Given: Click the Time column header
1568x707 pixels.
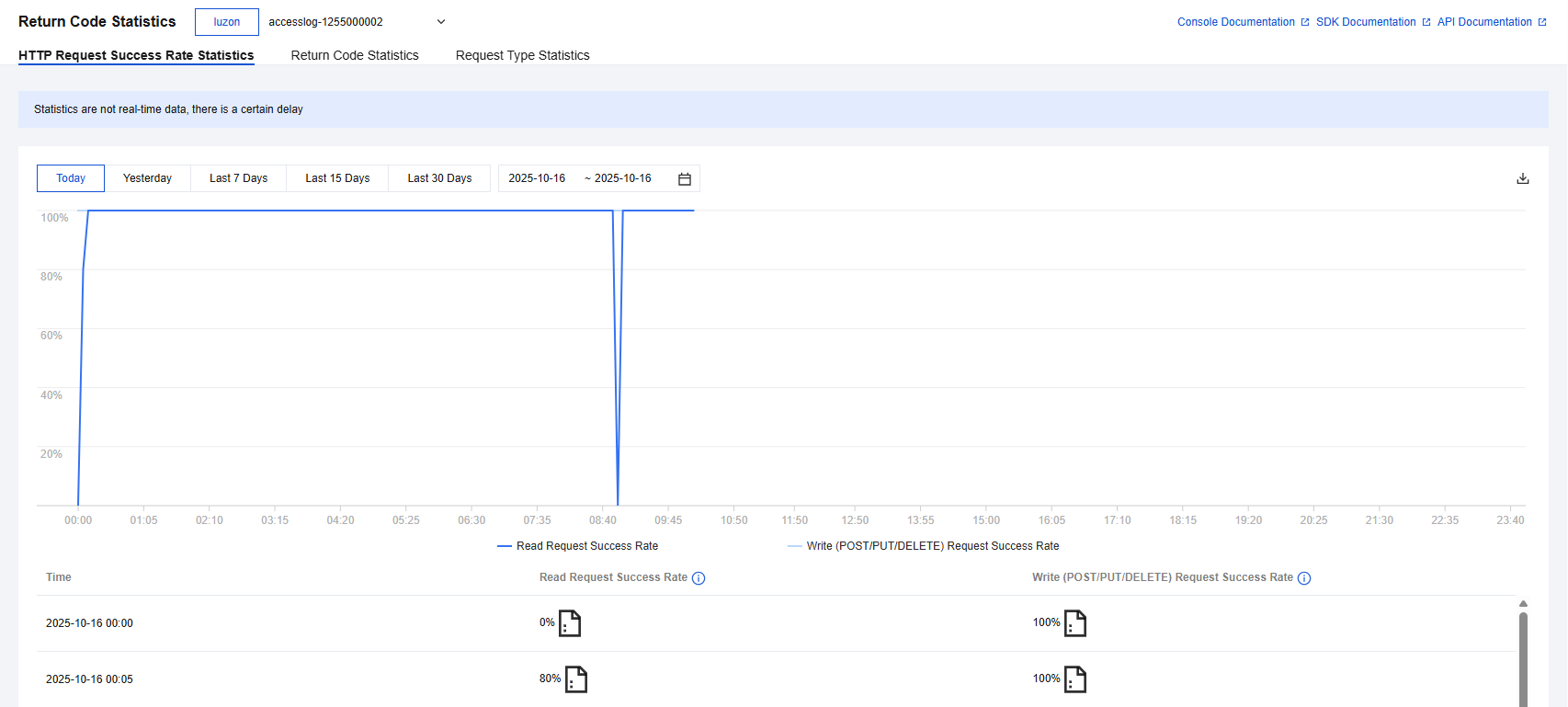Looking at the screenshot, I should (x=59, y=577).
